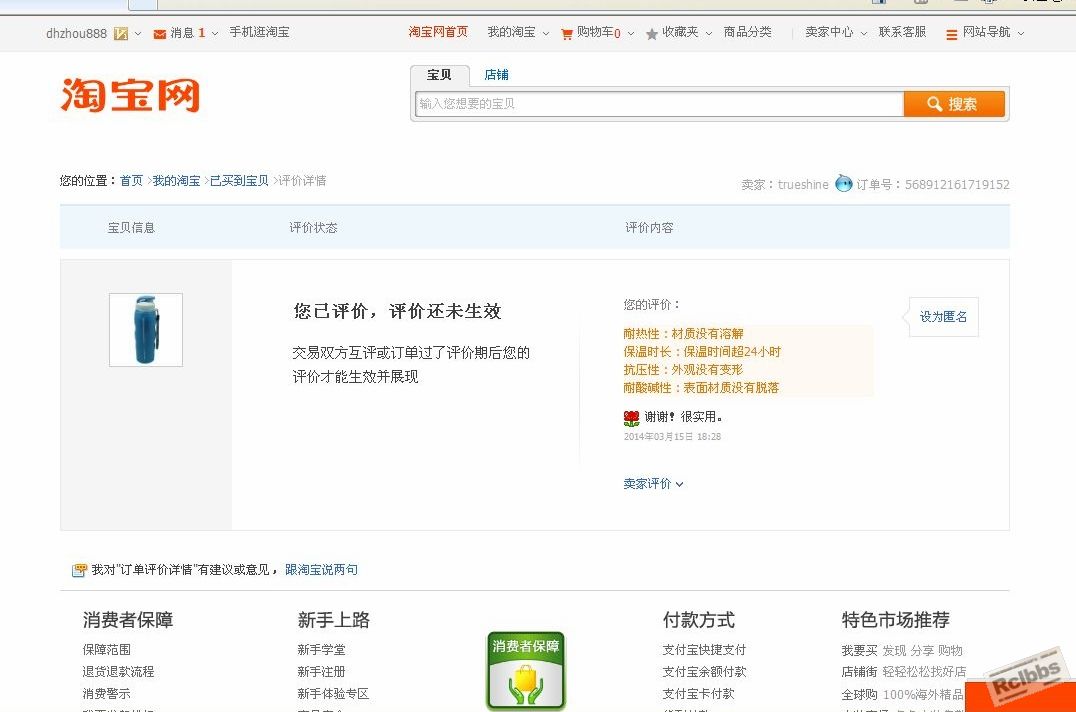Expand the dhzhou888 account dropdown
1076x712 pixels.
(138, 33)
